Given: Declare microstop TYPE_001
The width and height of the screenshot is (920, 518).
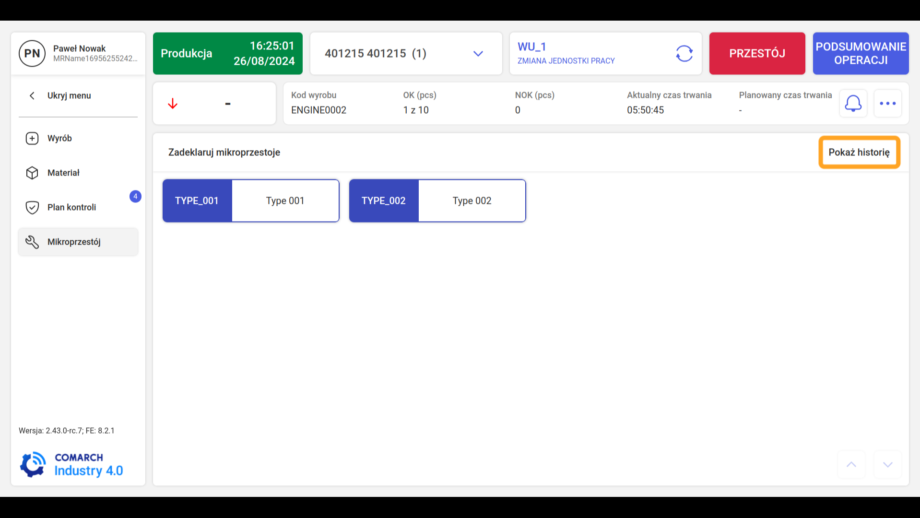Looking at the screenshot, I should 251,201.
